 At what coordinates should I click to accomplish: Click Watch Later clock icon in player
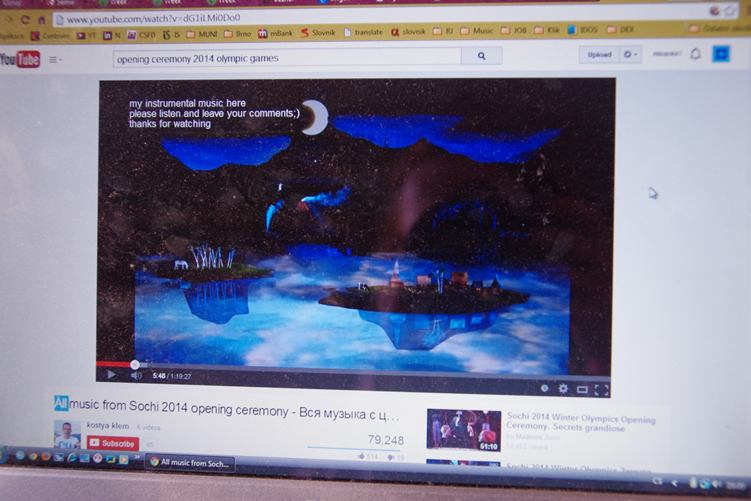pyautogui.click(x=545, y=388)
